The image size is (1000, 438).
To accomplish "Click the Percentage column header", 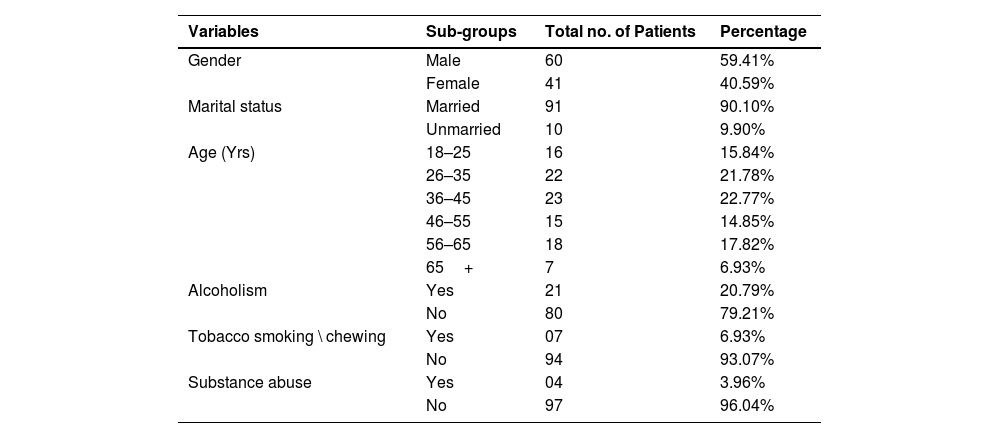I will click(x=763, y=31).
